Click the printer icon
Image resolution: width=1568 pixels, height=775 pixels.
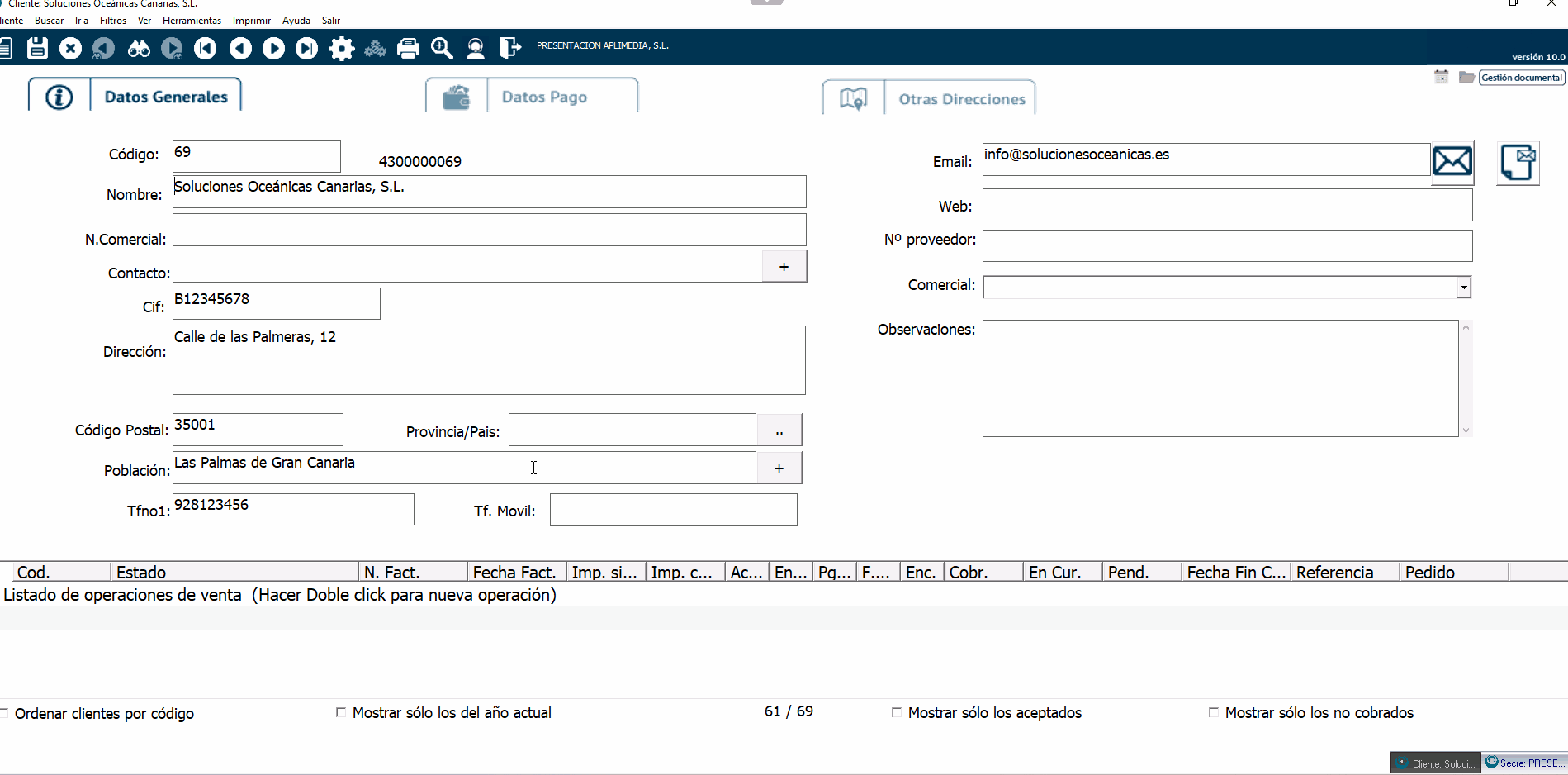pos(408,49)
